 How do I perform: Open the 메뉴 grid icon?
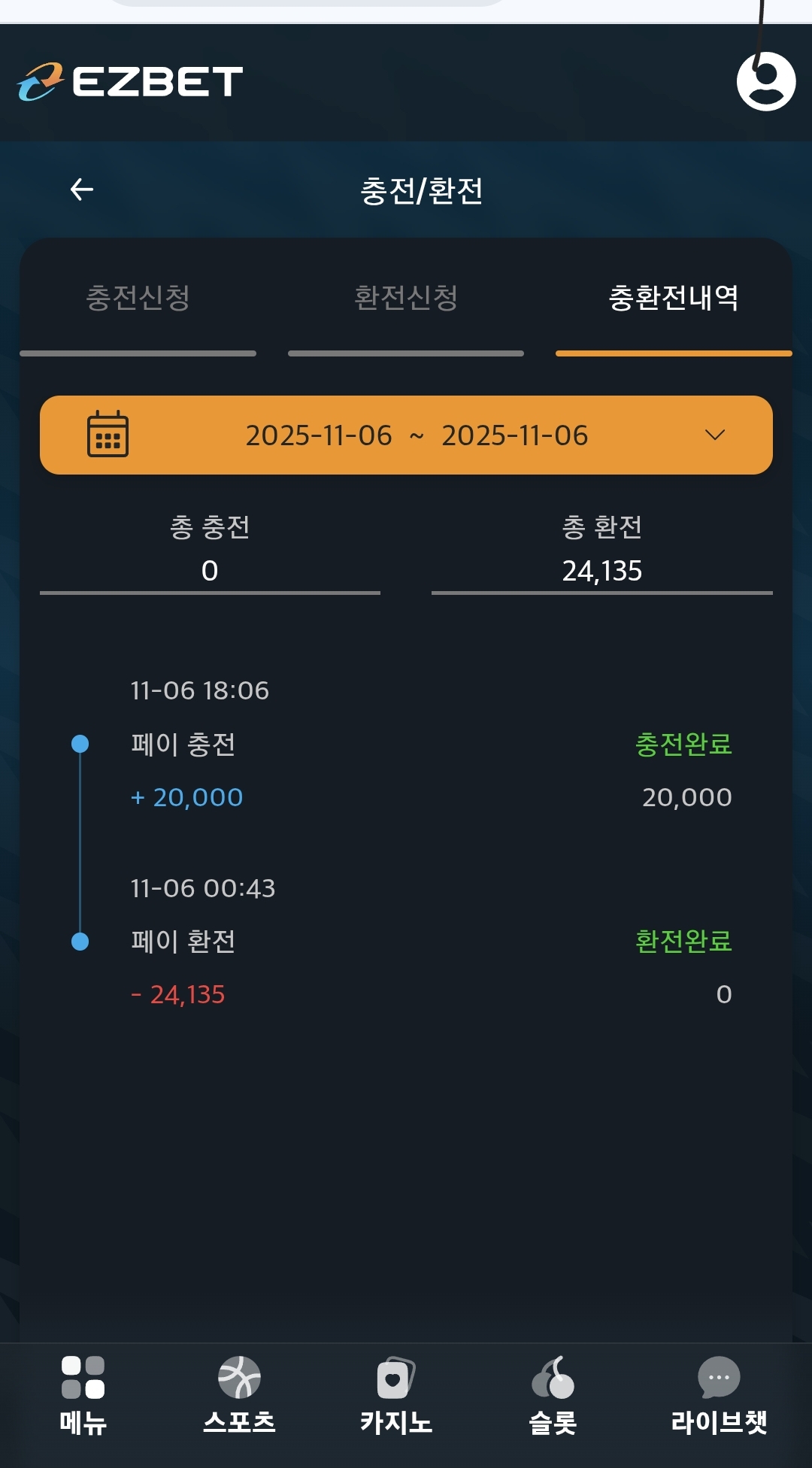tap(83, 1377)
